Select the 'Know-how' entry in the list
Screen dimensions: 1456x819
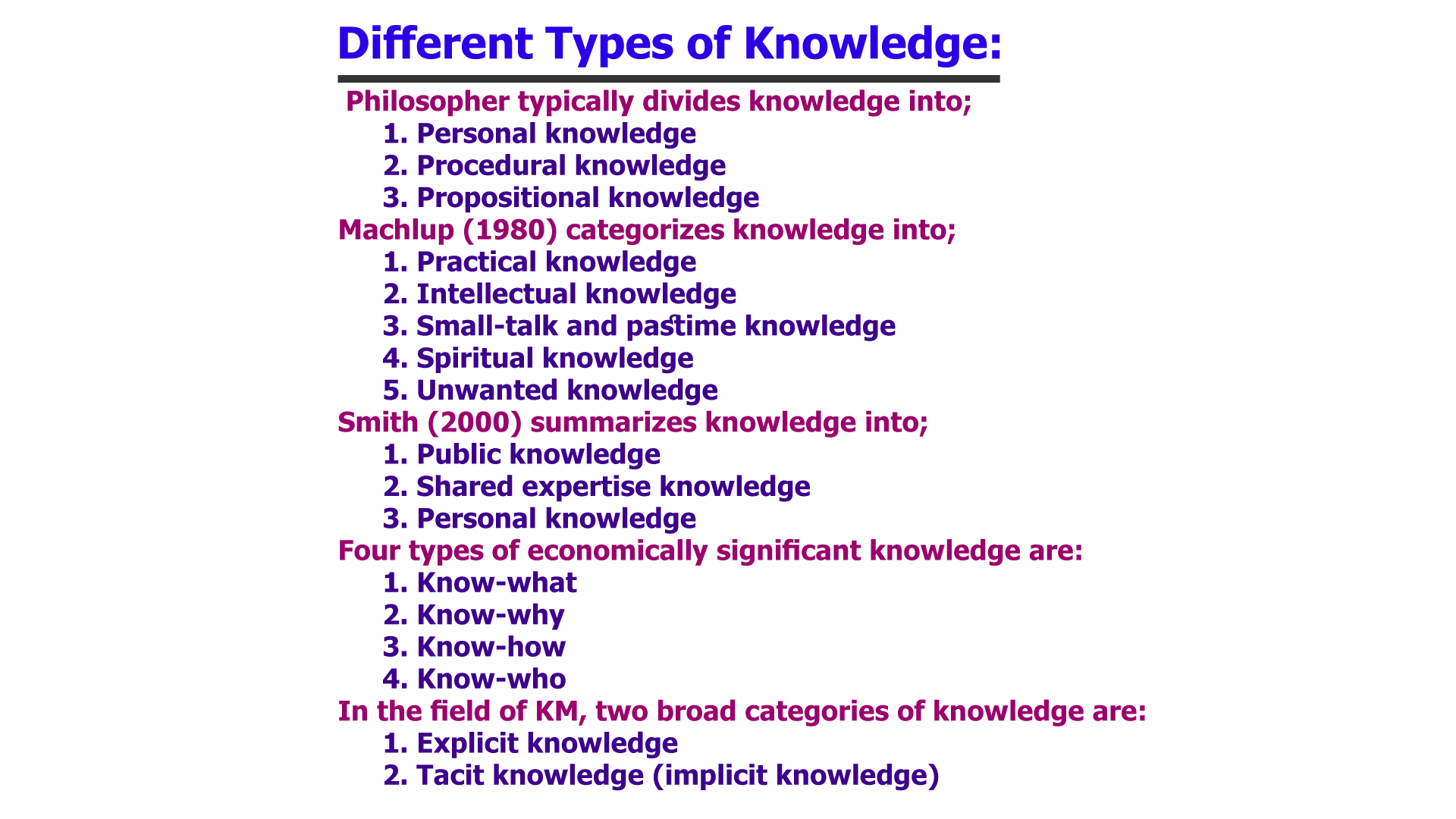point(491,647)
